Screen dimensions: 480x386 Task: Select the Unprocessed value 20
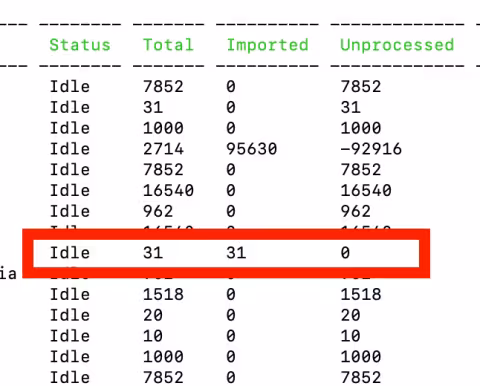tap(350, 315)
